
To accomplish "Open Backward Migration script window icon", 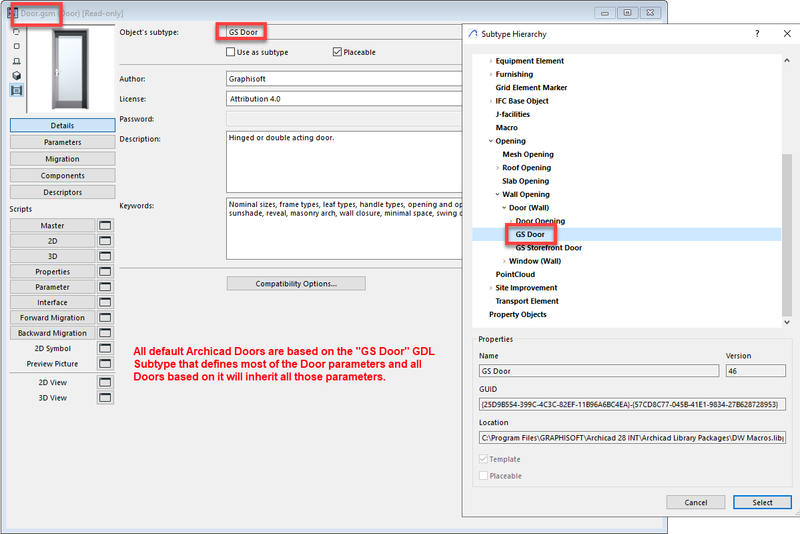I will (105, 333).
